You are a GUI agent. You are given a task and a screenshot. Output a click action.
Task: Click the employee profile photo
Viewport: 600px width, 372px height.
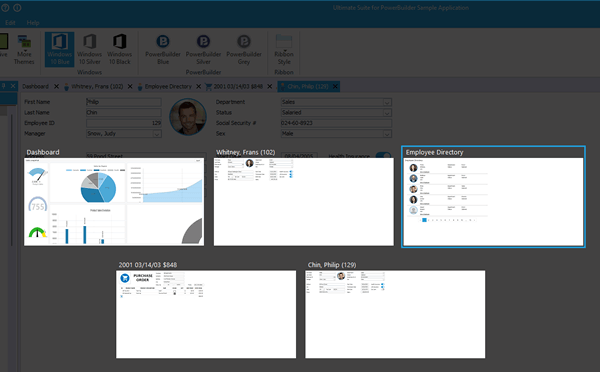[x=188, y=117]
